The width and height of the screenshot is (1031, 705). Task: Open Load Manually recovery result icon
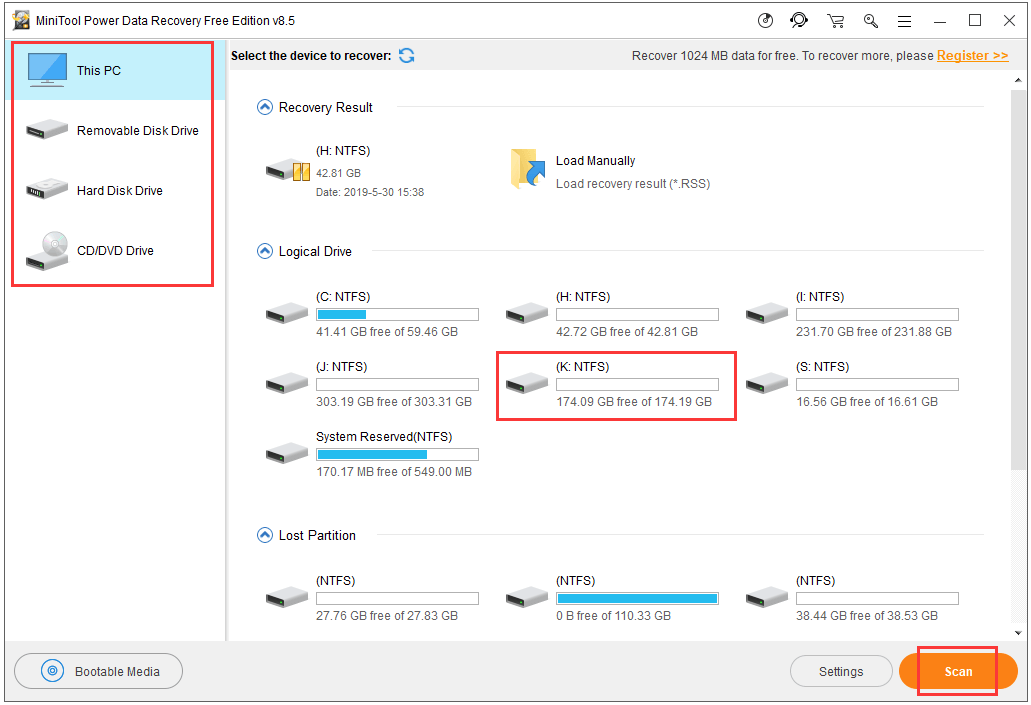point(527,169)
